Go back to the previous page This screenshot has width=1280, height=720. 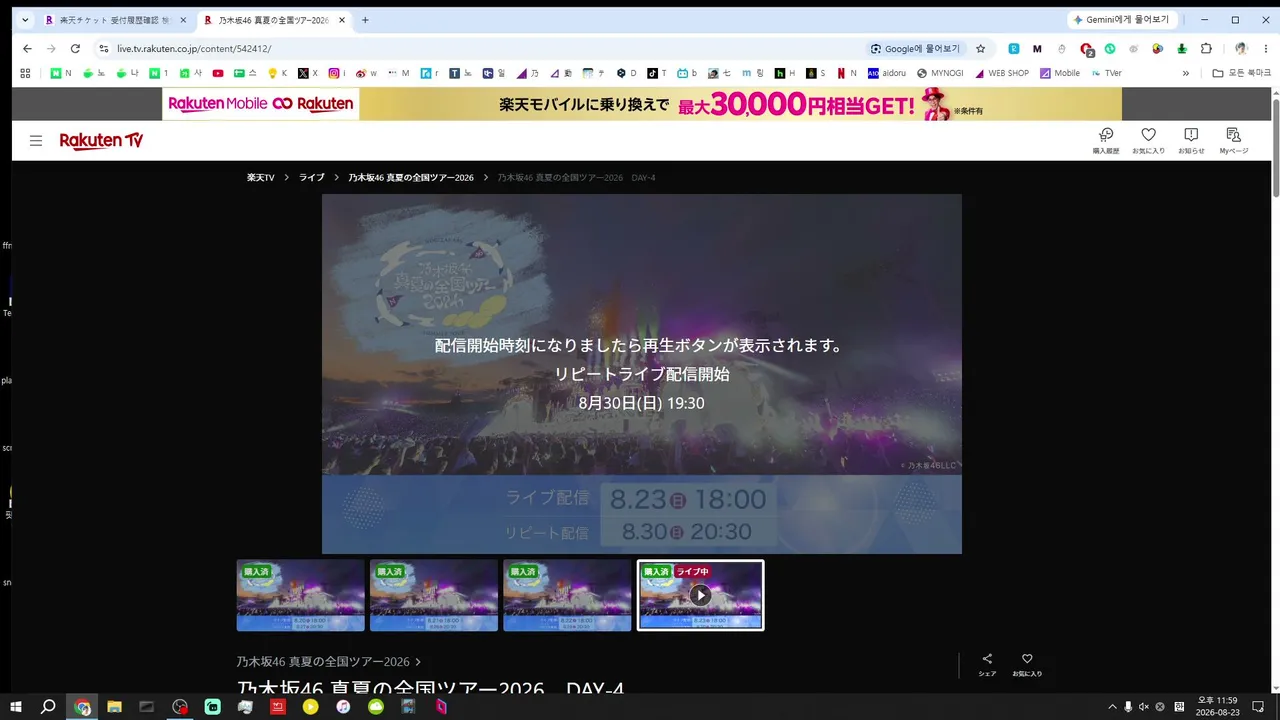[27, 48]
